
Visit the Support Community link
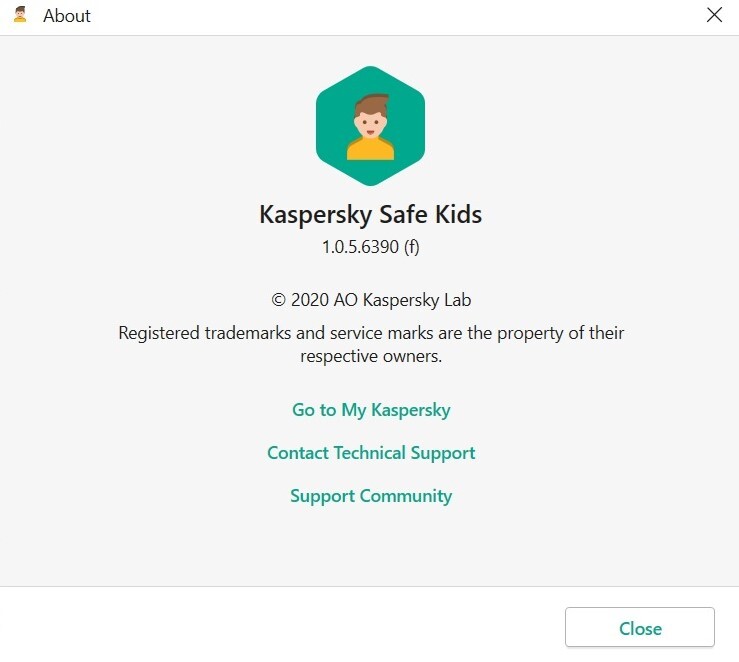tap(371, 496)
